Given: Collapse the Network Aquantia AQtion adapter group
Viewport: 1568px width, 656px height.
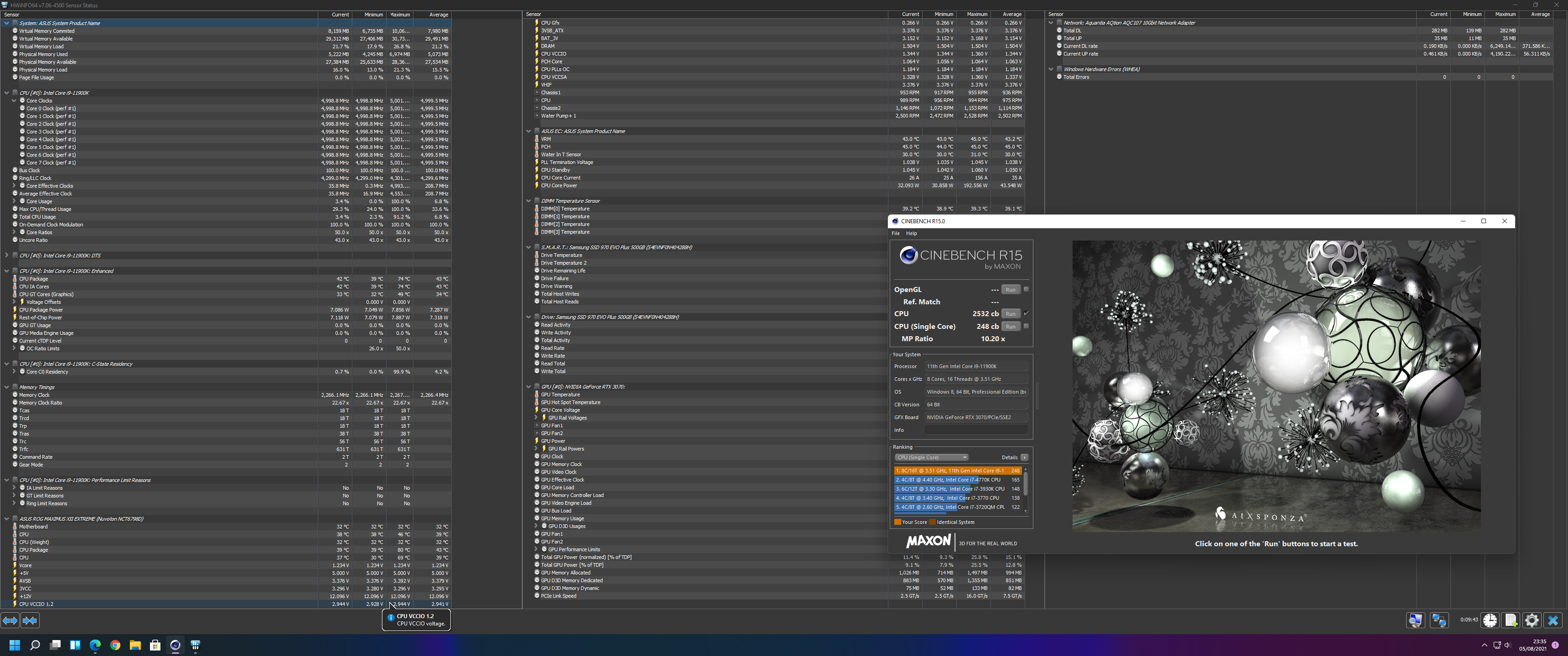Looking at the screenshot, I should coord(1051,22).
